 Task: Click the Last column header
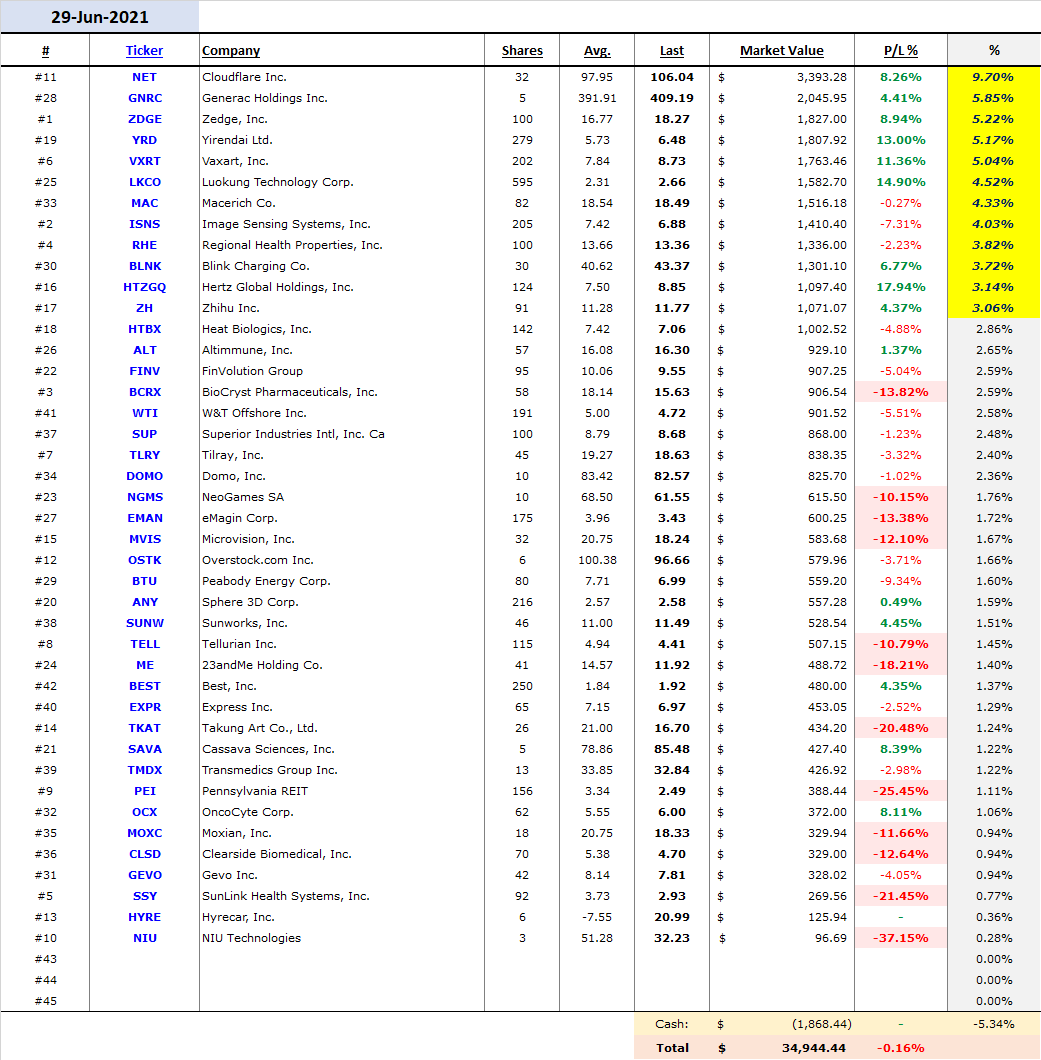(x=671, y=51)
